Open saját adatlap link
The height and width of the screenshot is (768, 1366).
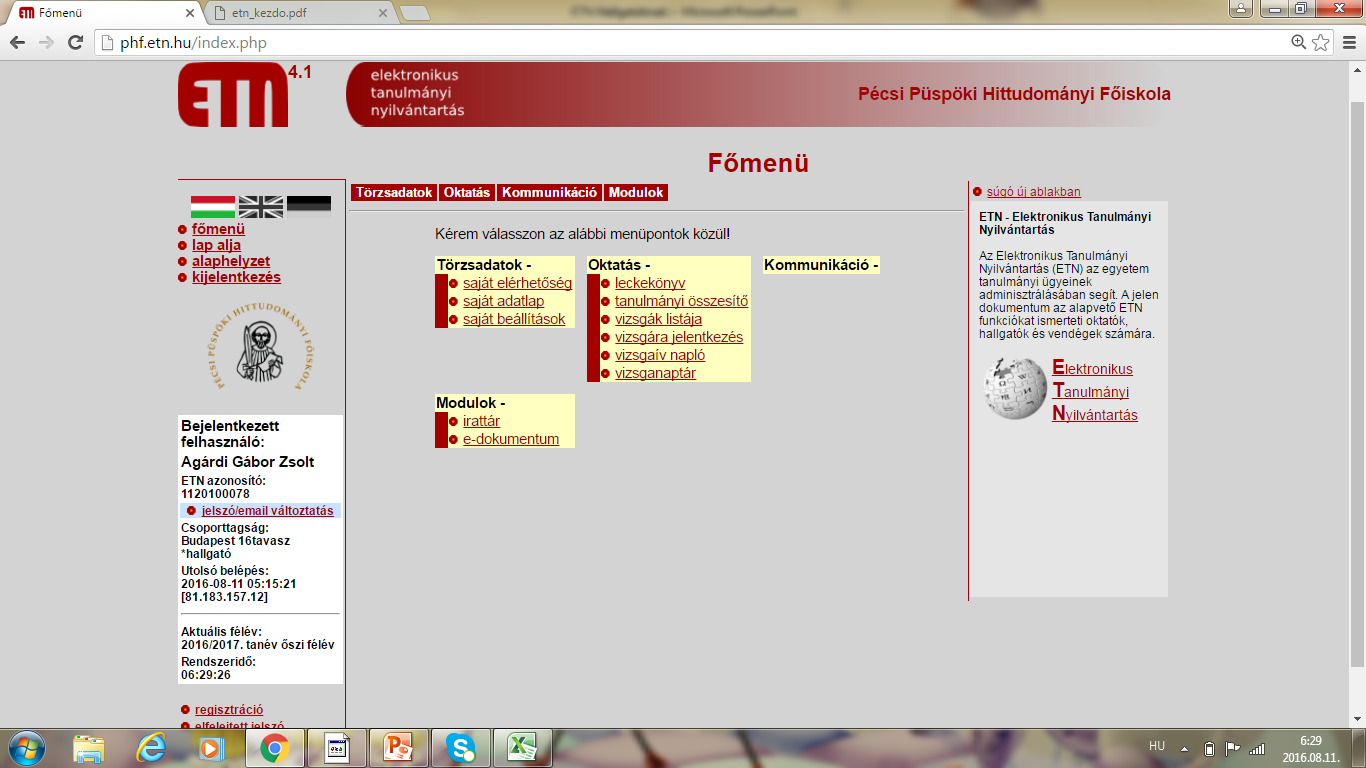pyautogui.click(x=503, y=301)
